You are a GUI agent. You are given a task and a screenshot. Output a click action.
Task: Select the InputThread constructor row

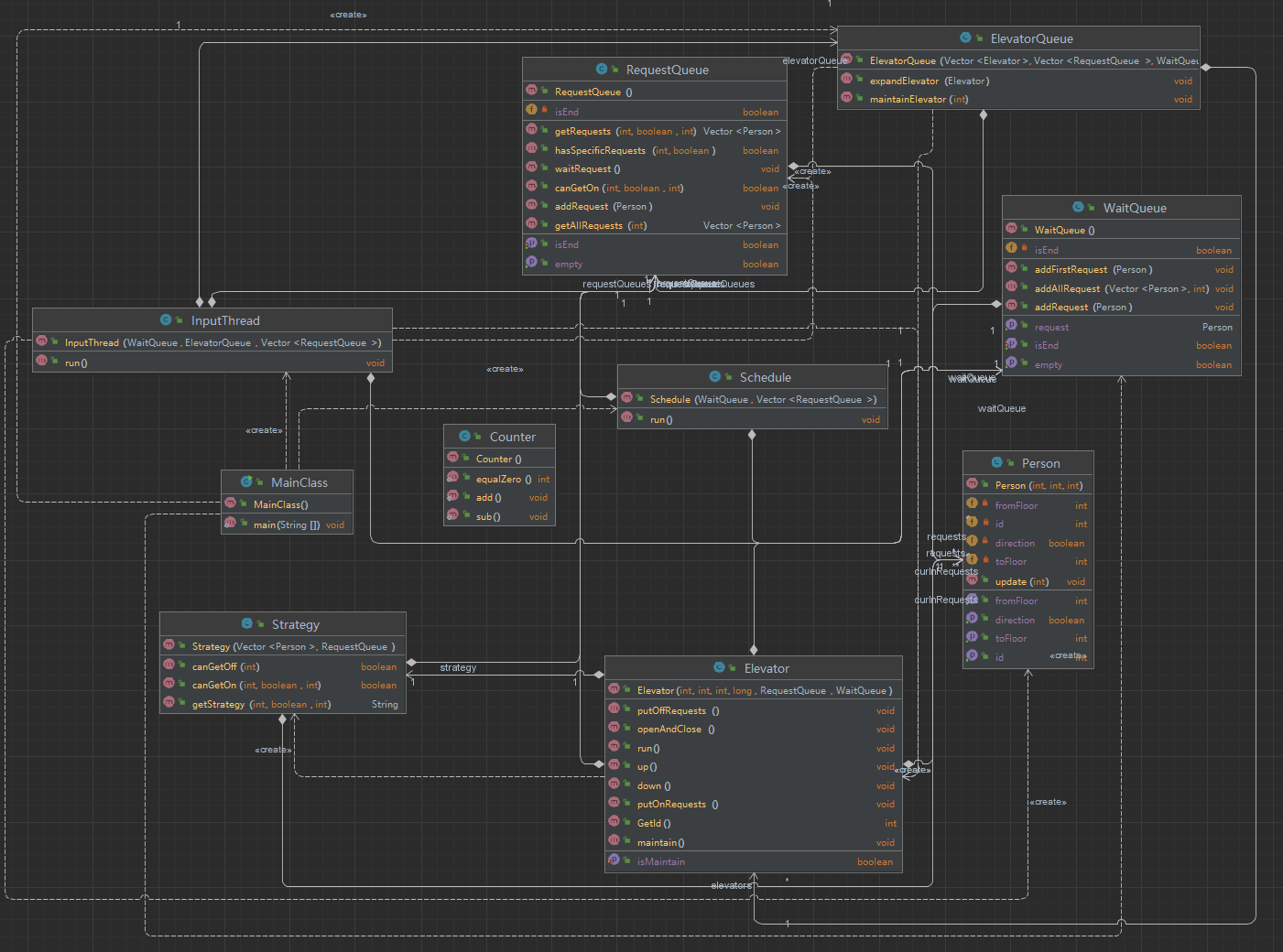point(212,342)
